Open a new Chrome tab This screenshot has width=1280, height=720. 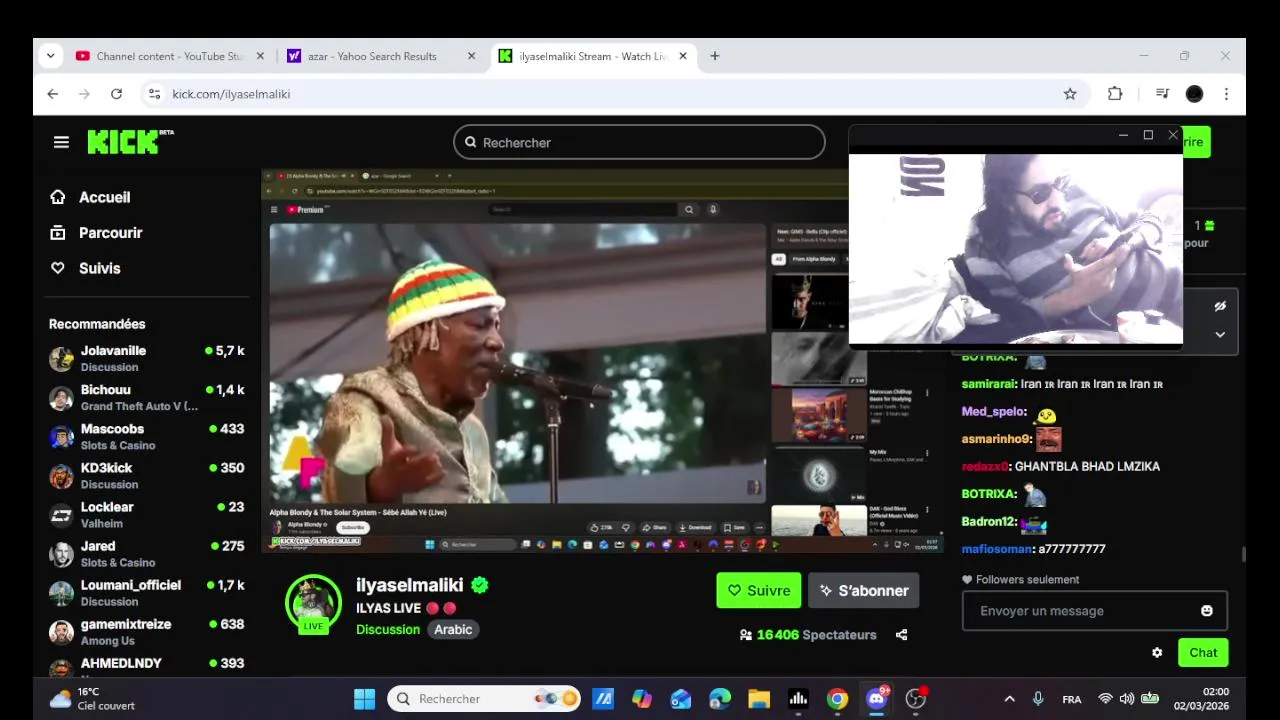coord(714,56)
